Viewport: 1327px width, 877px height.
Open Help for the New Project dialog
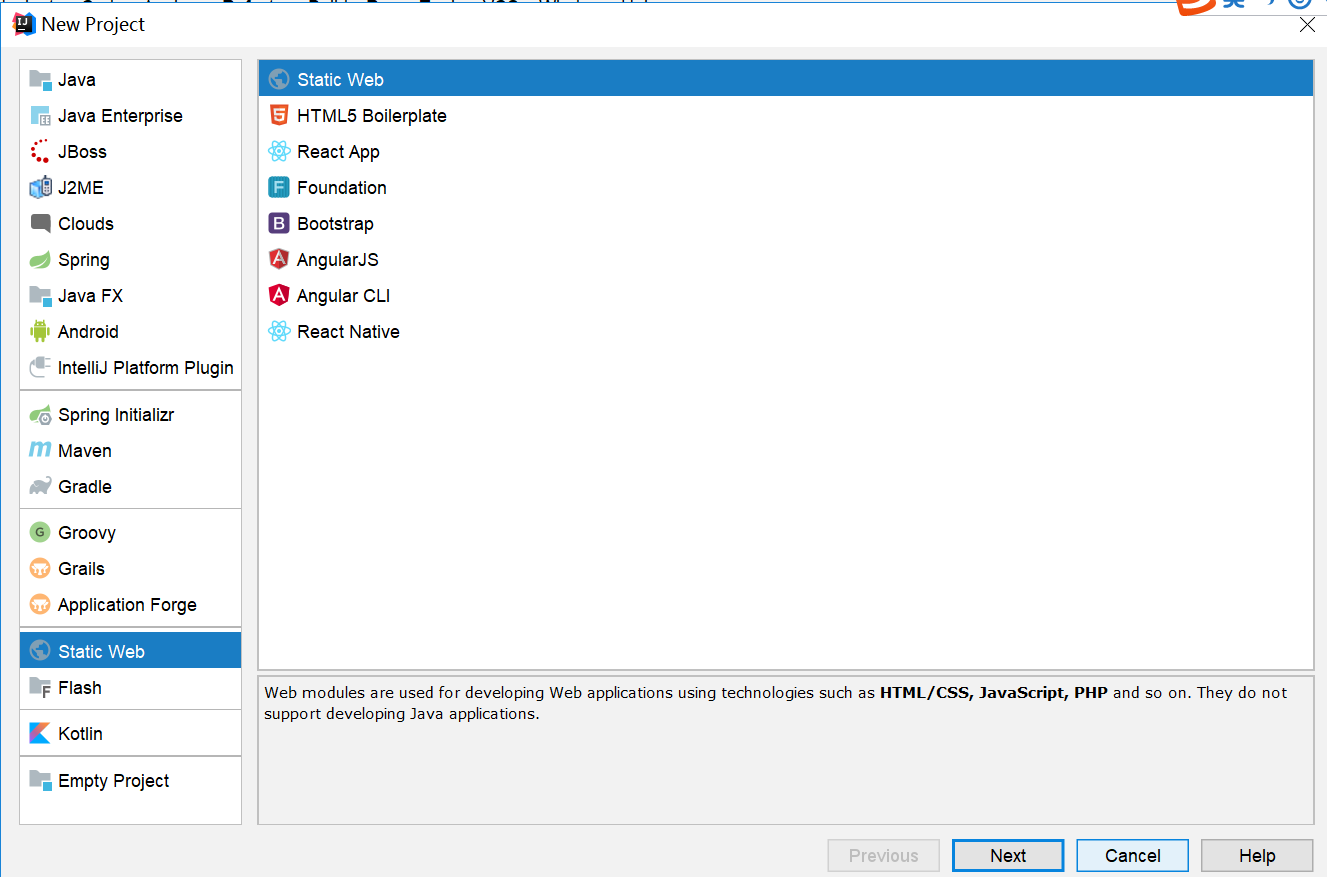pyautogui.click(x=1257, y=856)
